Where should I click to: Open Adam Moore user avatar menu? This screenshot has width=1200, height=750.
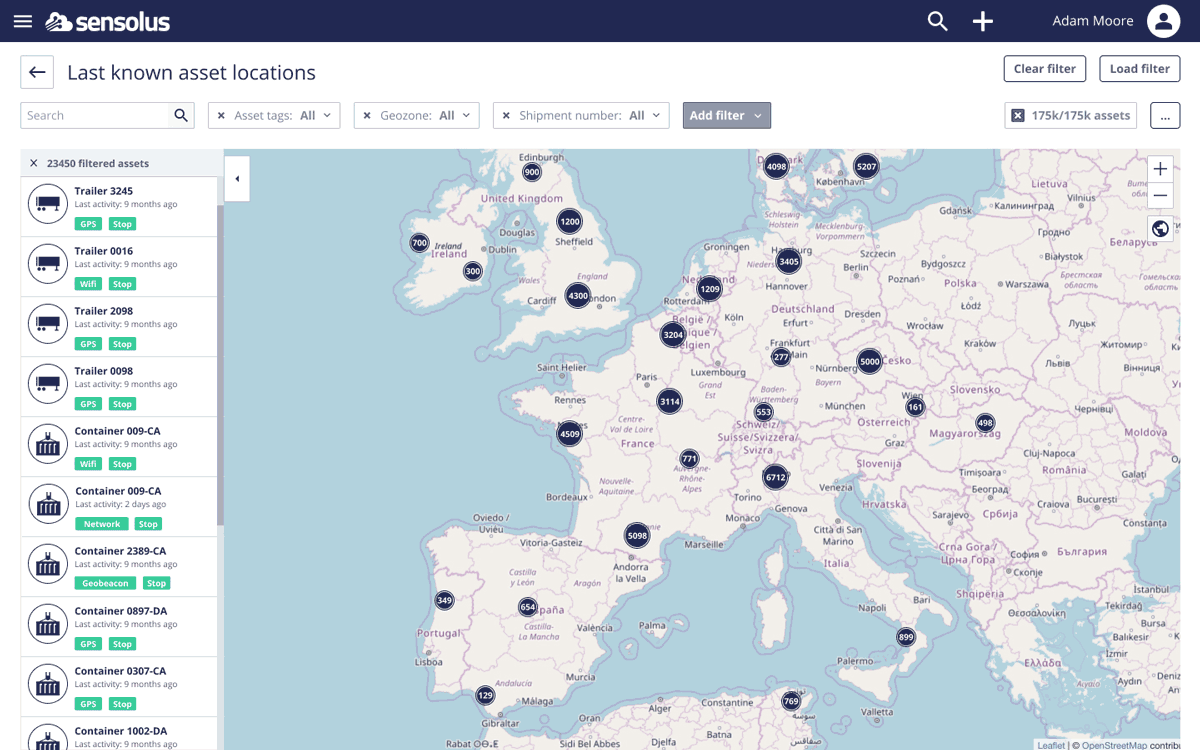[x=1164, y=21]
